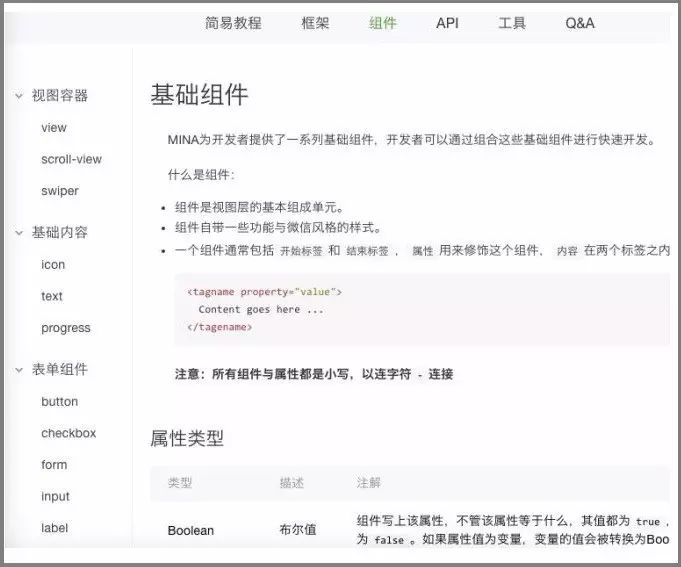Image resolution: width=681 pixels, height=567 pixels.
Task: Click the 内容 inline code label
Action: point(567,251)
